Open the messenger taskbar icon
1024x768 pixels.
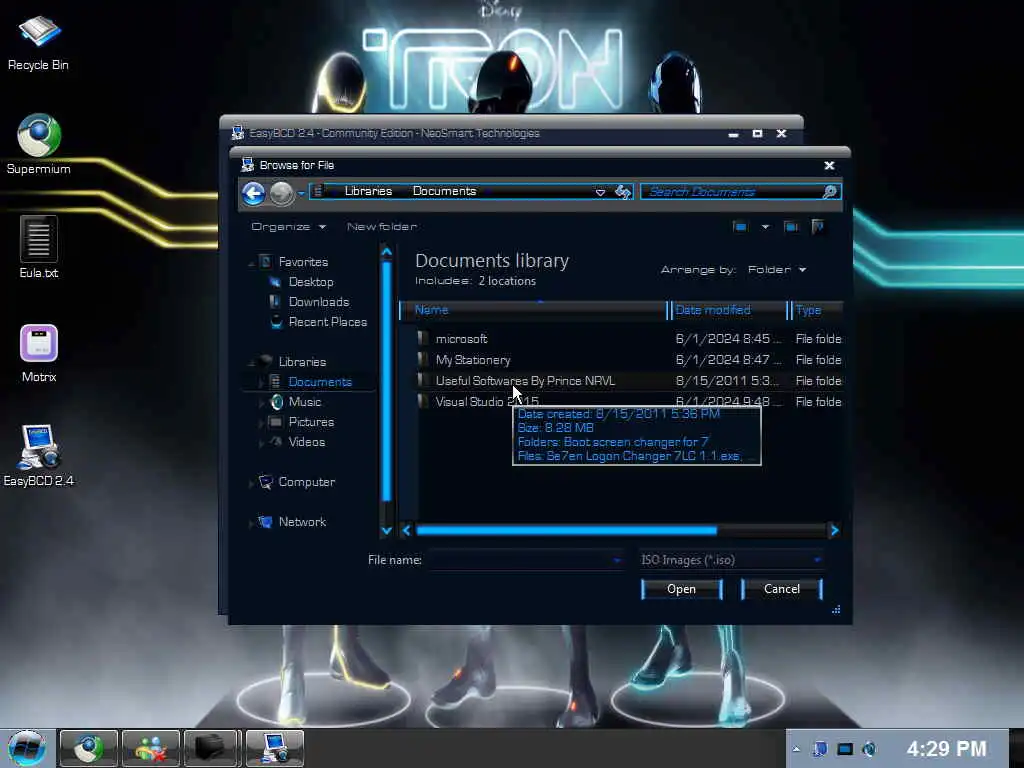(x=150, y=748)
